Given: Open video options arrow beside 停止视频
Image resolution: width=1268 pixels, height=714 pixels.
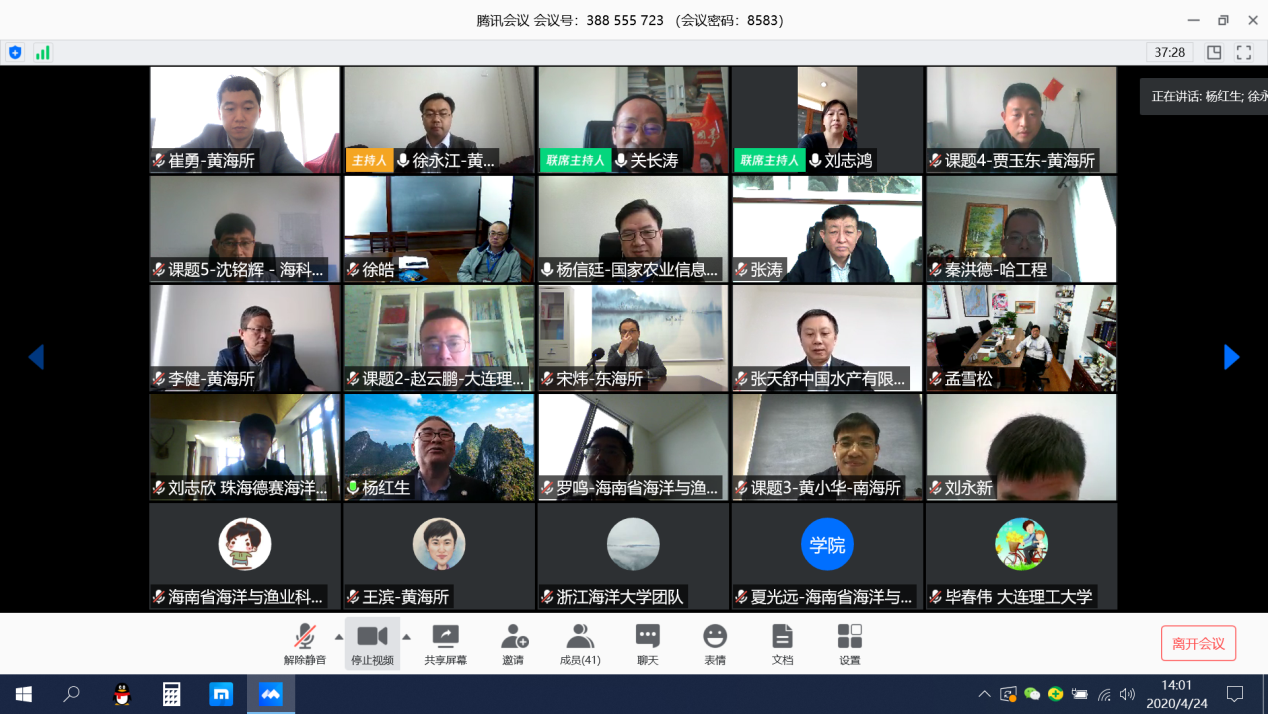Looking at the screenshot, I should [x=406, y=637].
